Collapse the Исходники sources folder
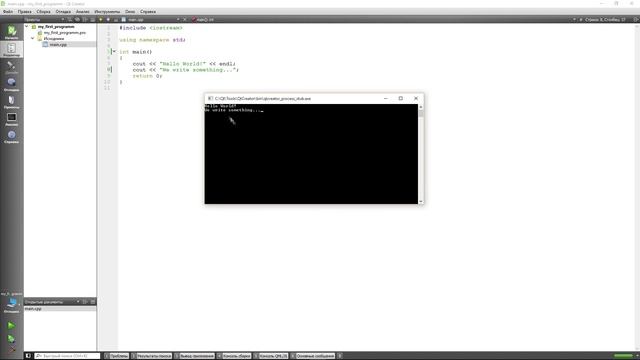This screenshot has width=640, height=360. (x=33, y=38)
